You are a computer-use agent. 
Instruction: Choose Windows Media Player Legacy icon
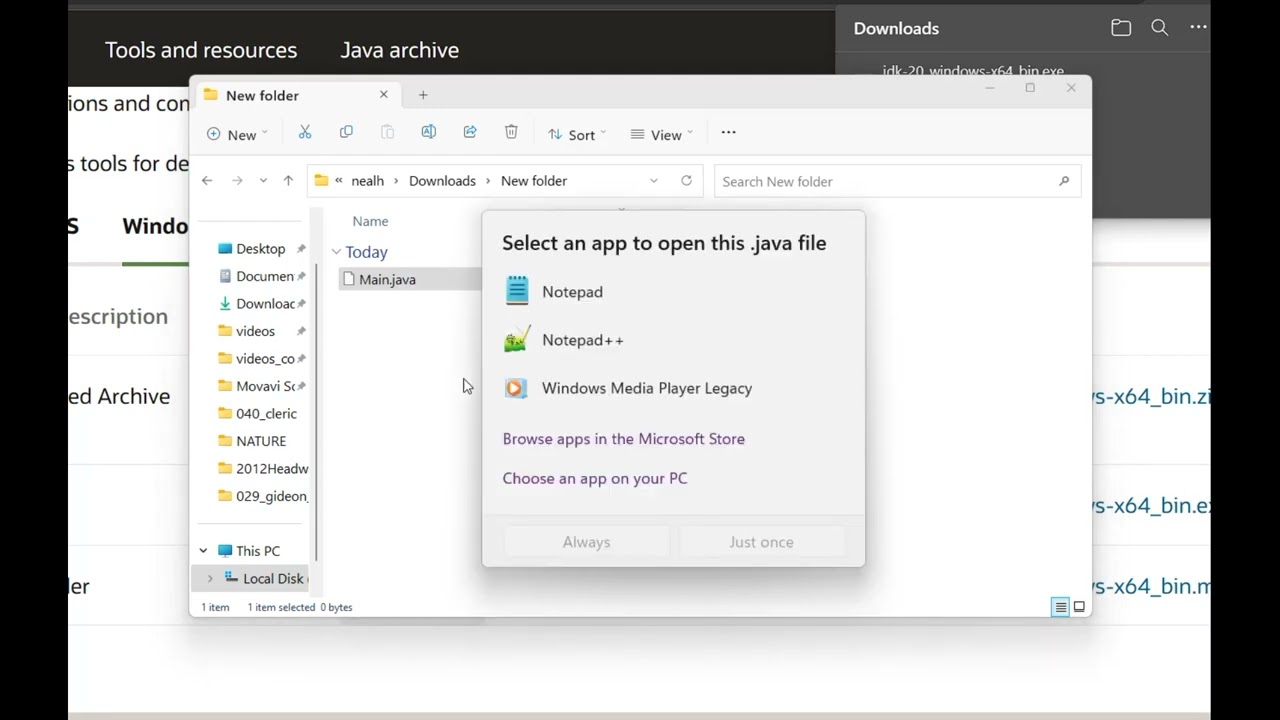pos(516,388)
